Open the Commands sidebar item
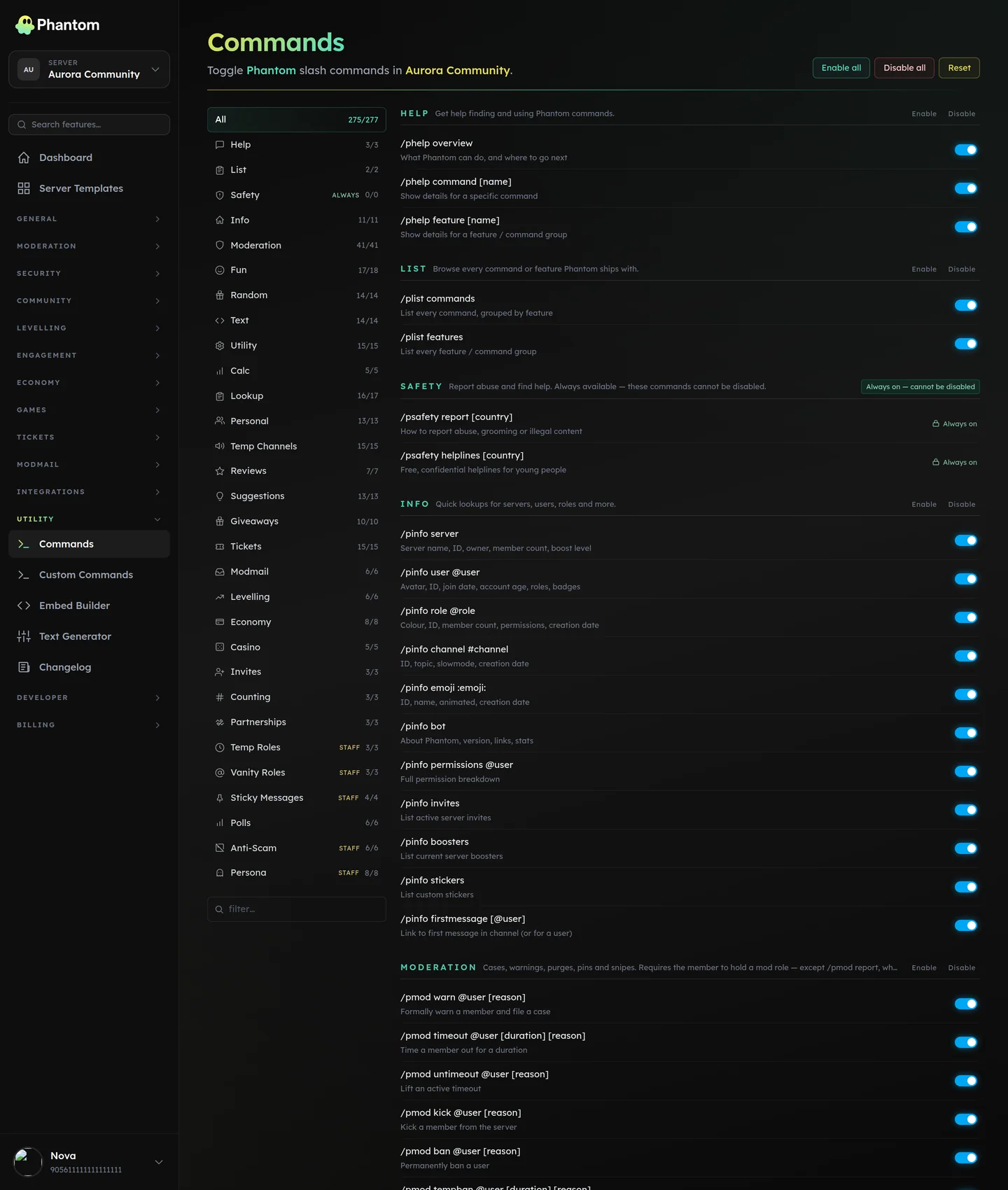Screen dimensions: 1008x1190 (x=89, y=544)
